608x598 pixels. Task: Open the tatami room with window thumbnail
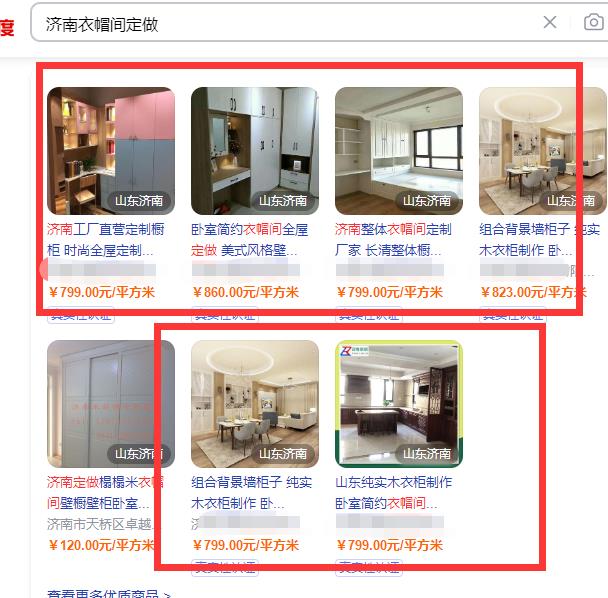[399, 151]
